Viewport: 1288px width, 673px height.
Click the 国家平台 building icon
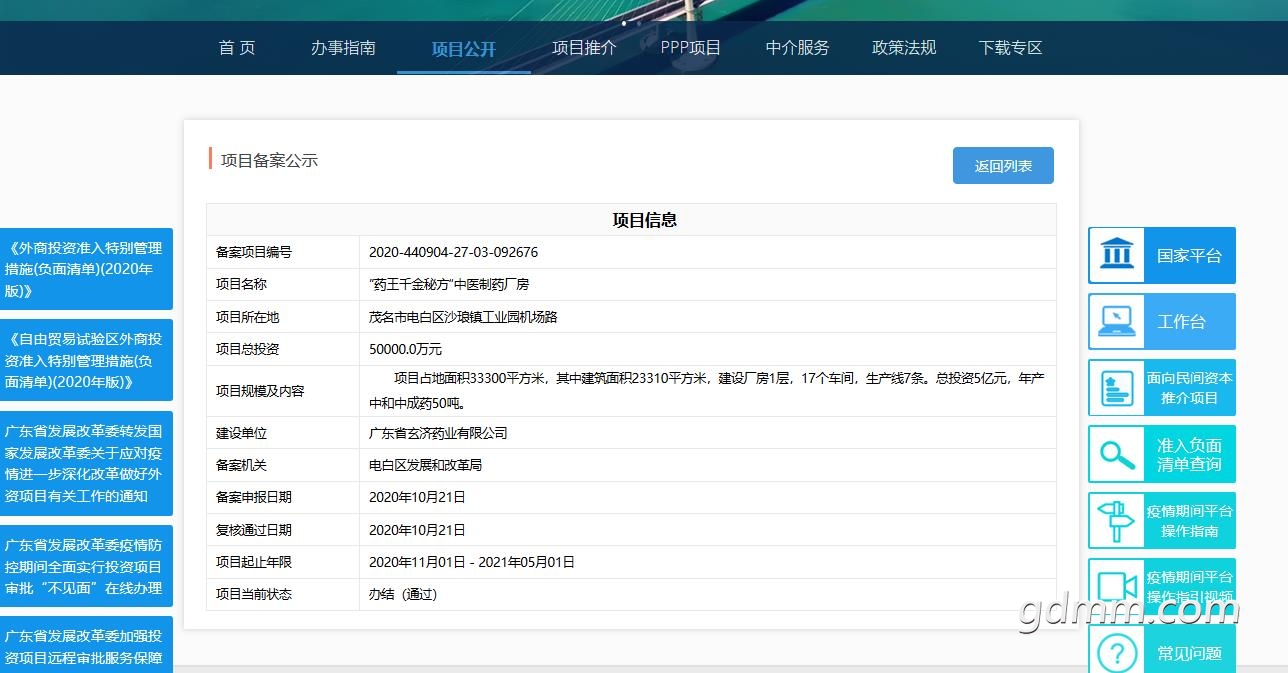[1116, 255]
